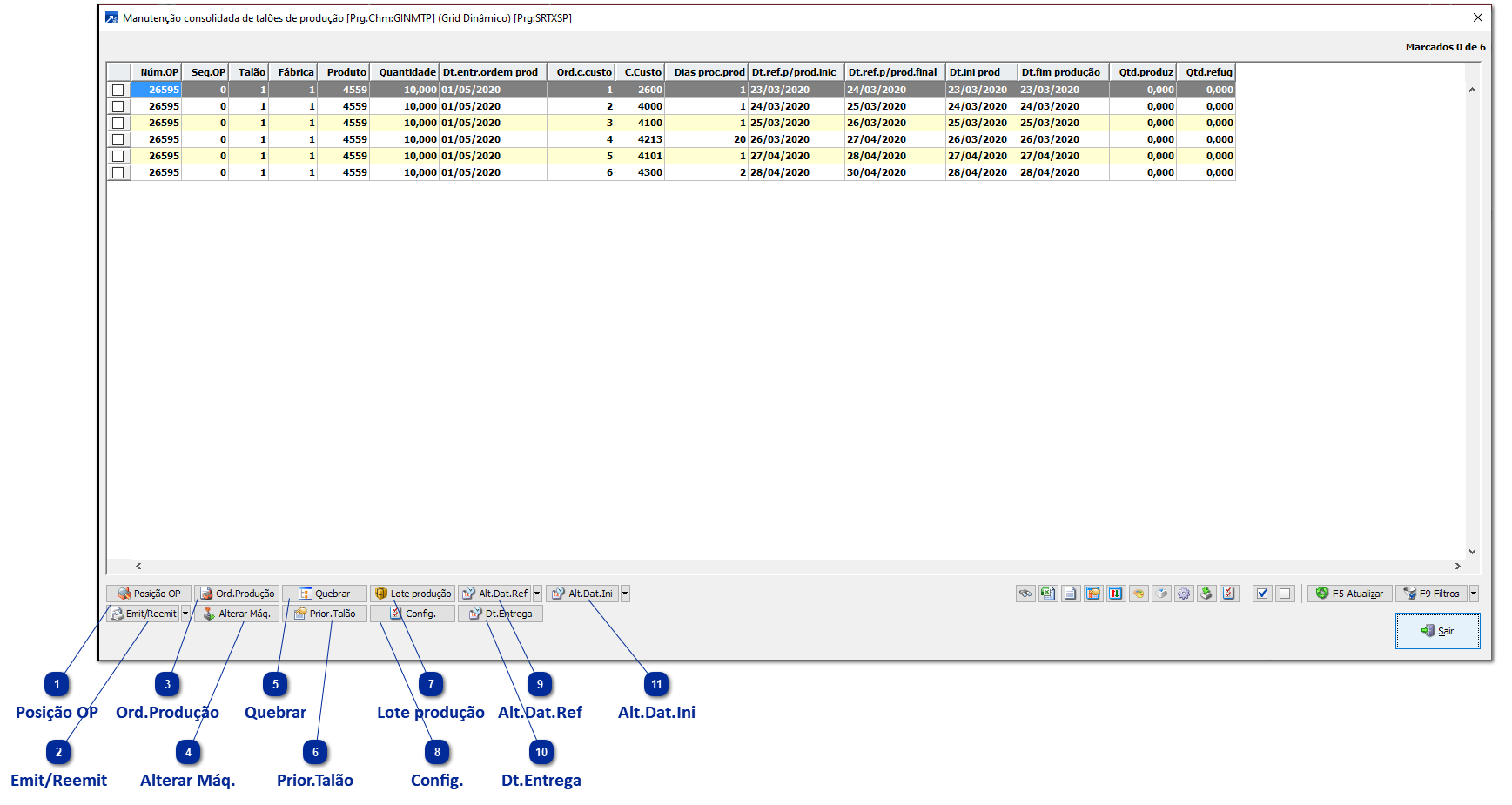Click the C.Custo column header
The height and width of the screenshot is (805, 1512).
click(640, 72)
